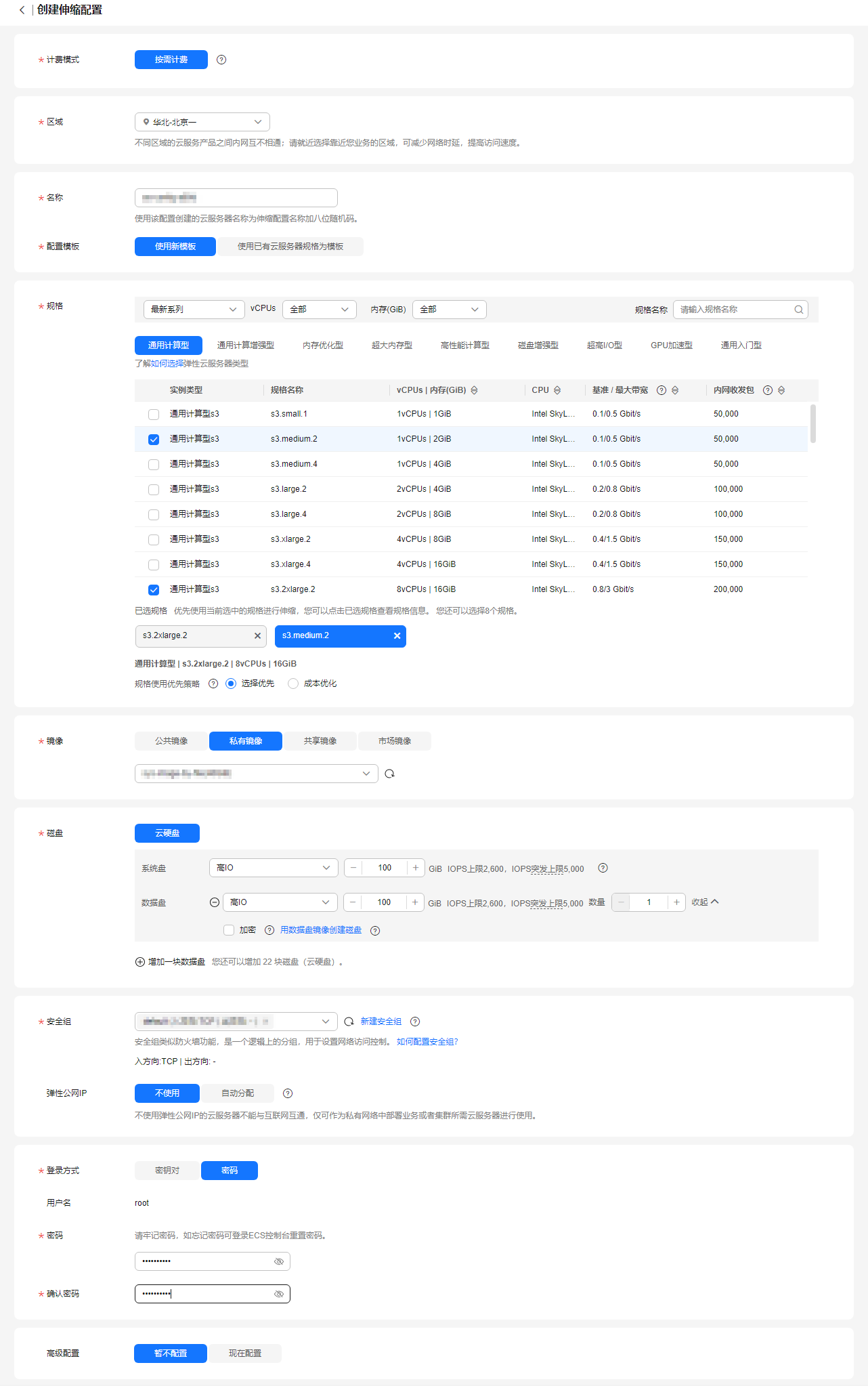Click the back arrow beside 创建伸缩配置
This screenshot has width=868, height=1386.
pos(22,10)
